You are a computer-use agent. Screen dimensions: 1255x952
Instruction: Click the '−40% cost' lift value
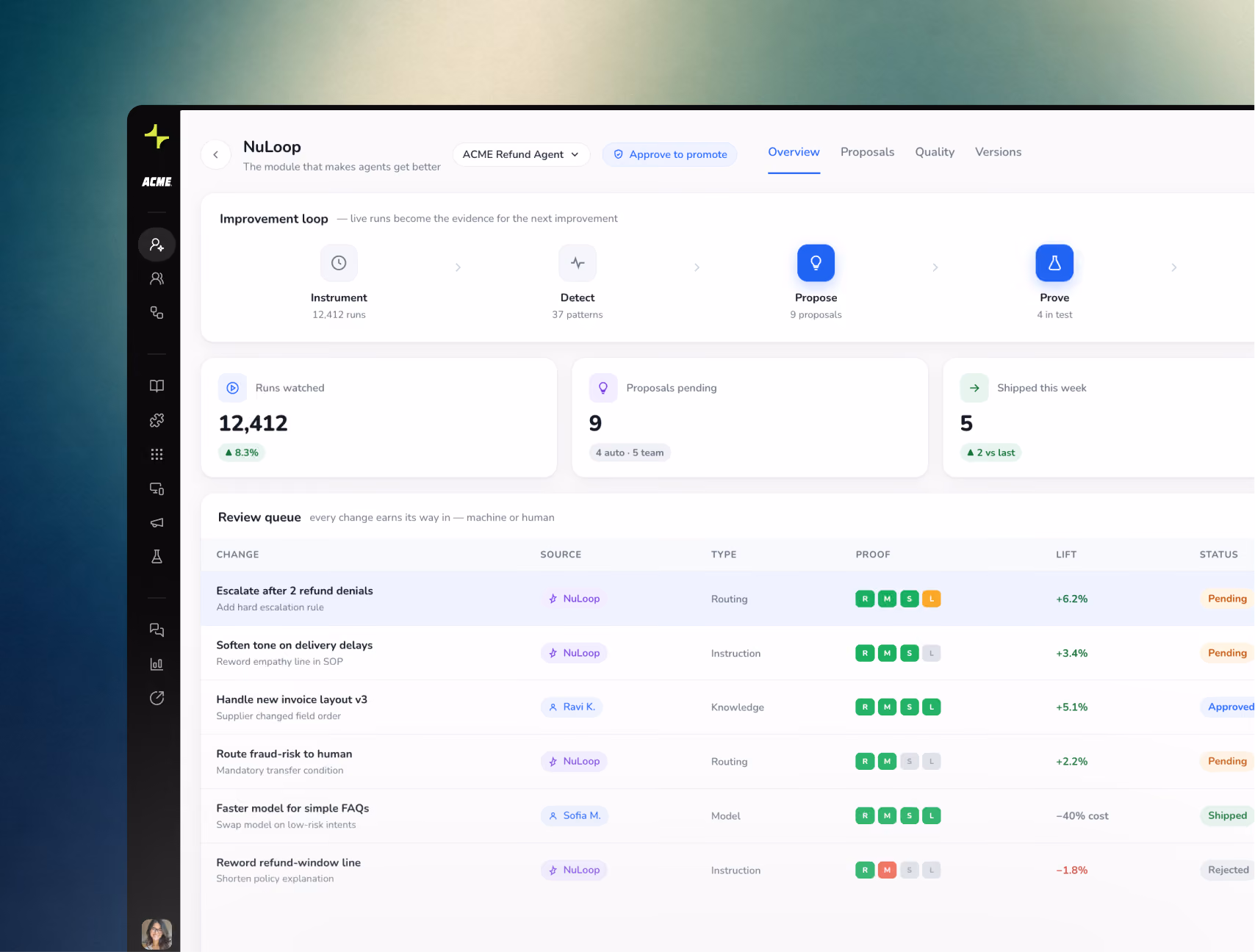1082,816
